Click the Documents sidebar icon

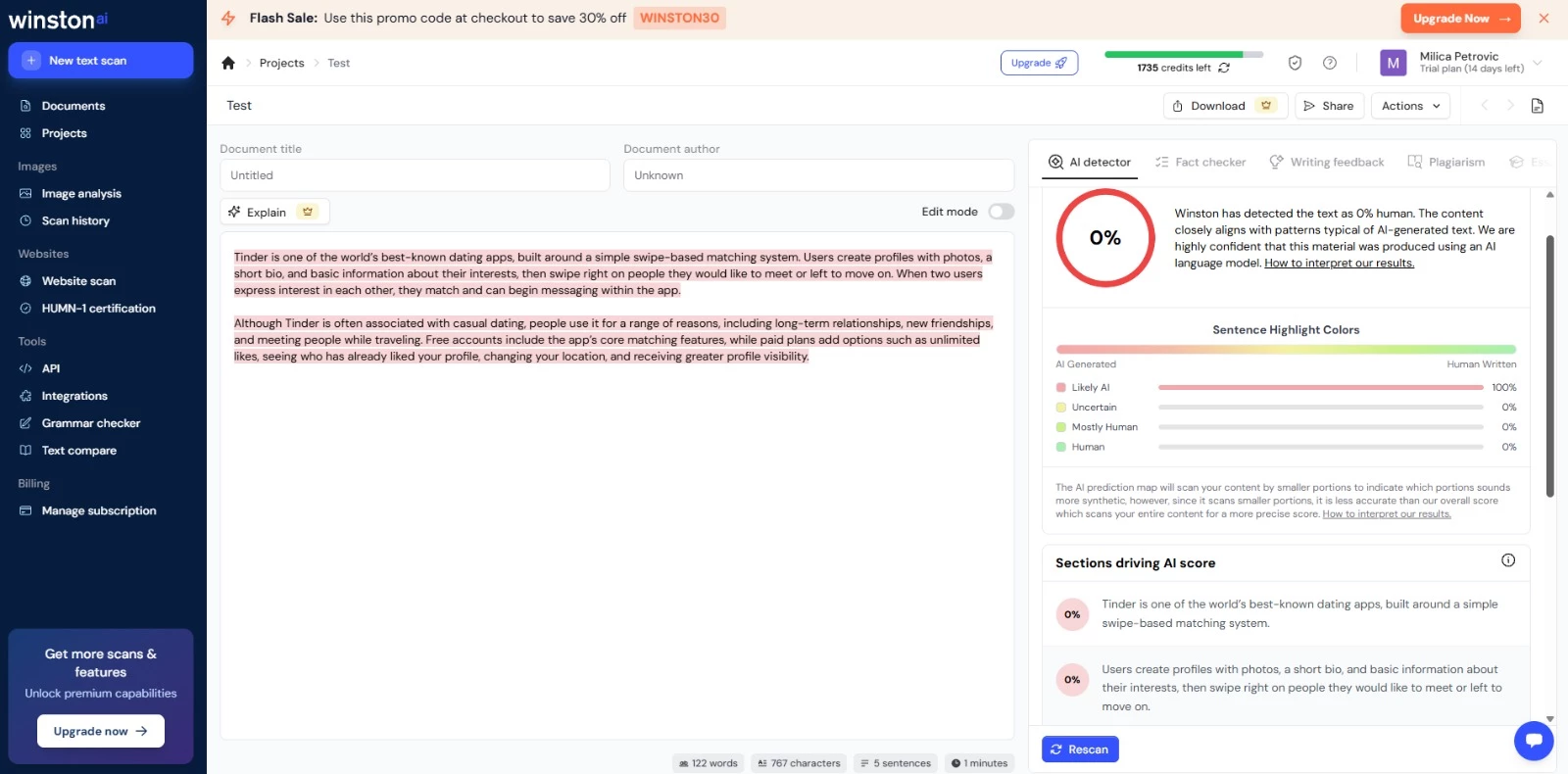click(x=25, y=106)
